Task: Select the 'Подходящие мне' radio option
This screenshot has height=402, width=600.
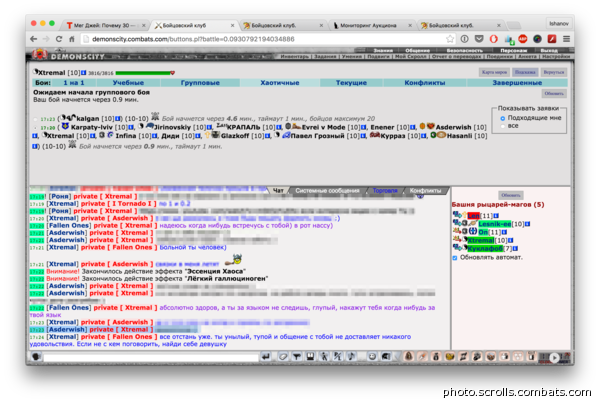Action: coord(502,119)
